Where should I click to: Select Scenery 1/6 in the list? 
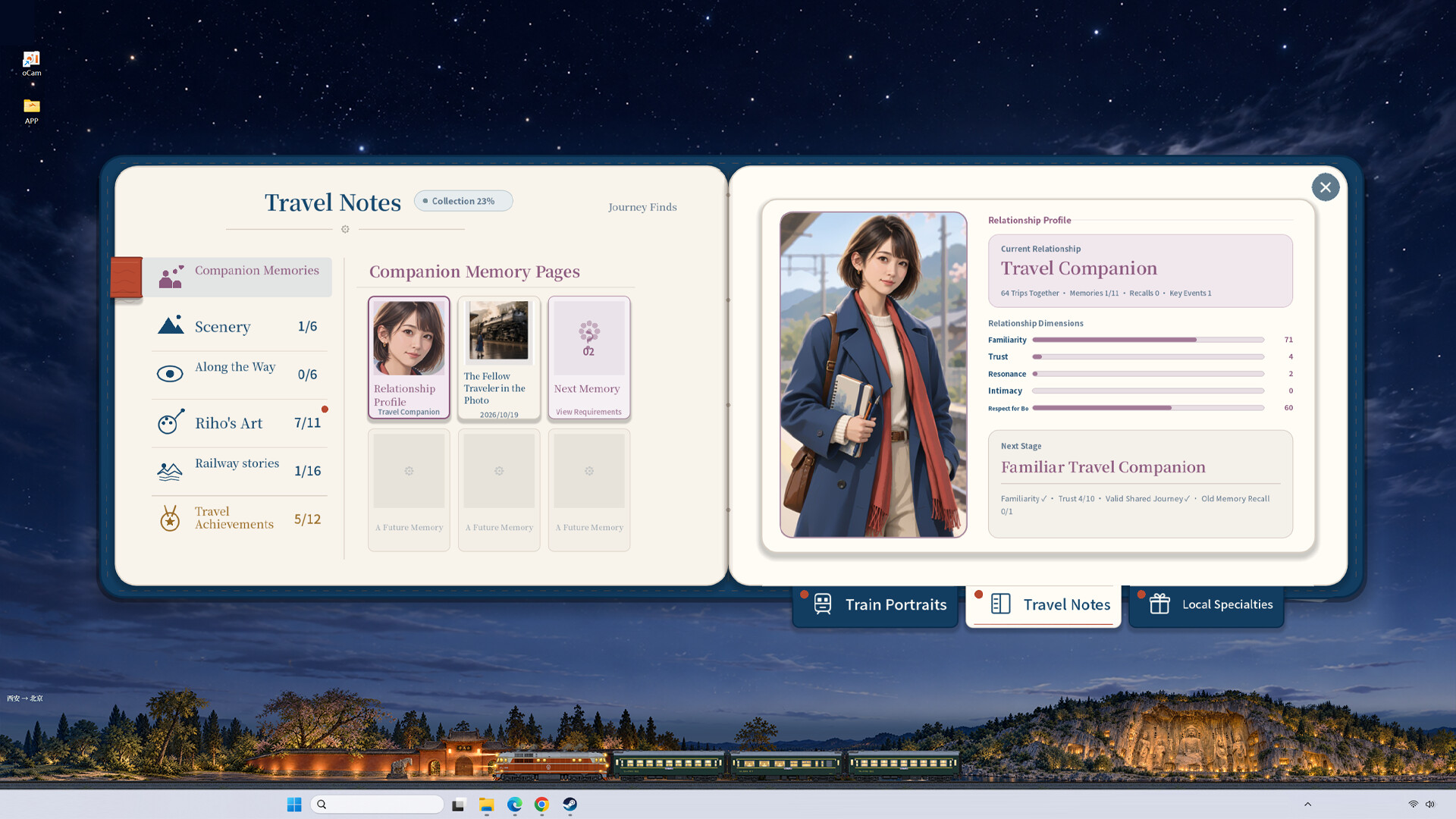click(x=240, y=326)
